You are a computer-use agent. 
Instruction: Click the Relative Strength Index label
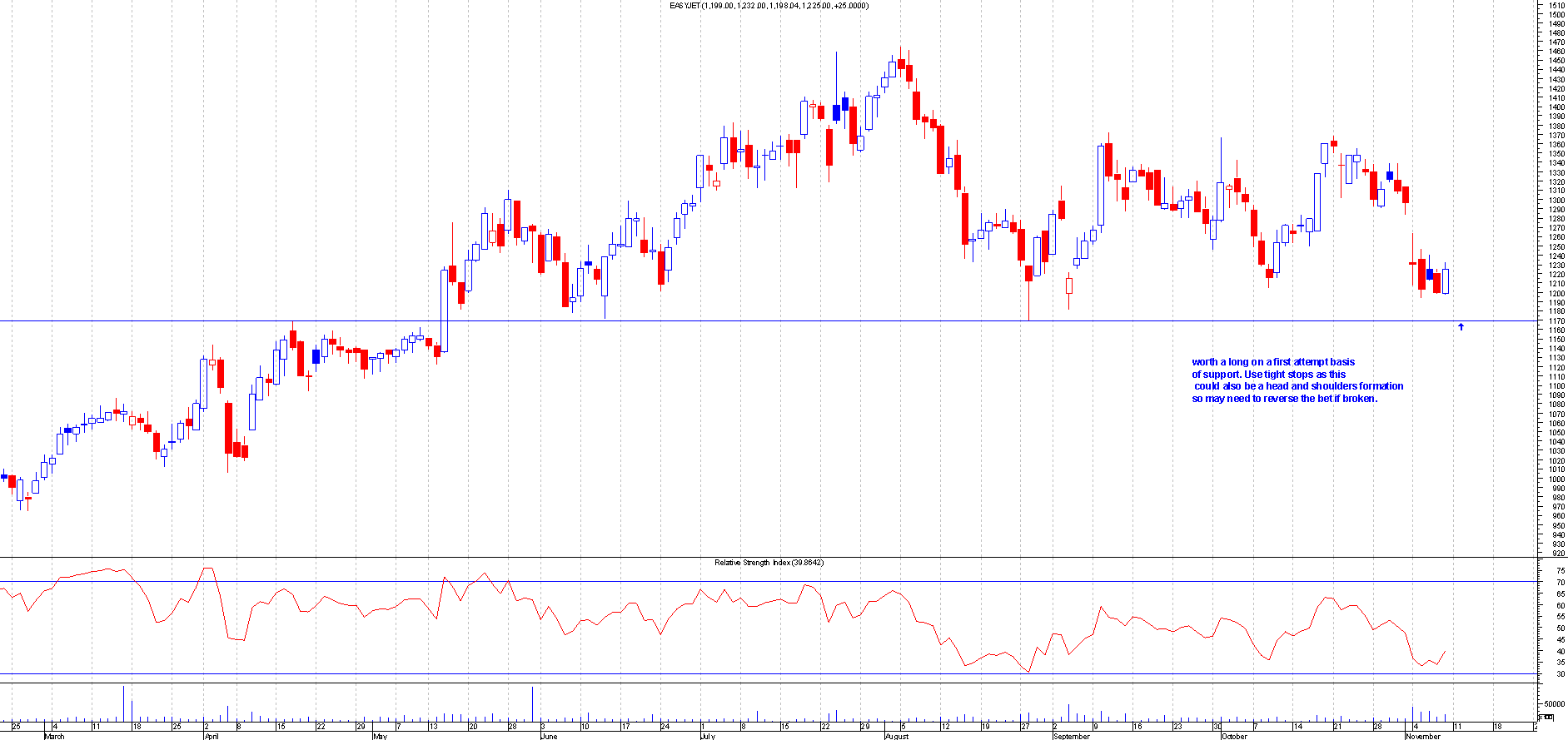point(769,563)
